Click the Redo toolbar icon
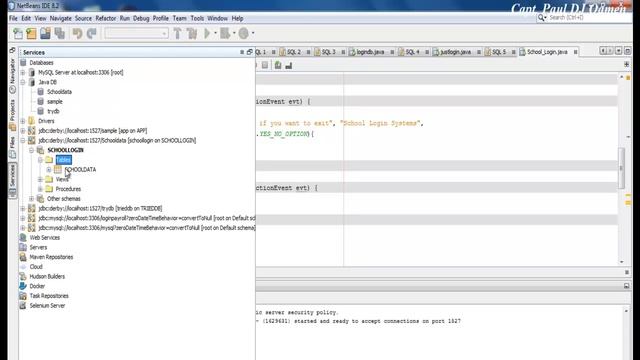The image size is (640, 360). point(91,33)
